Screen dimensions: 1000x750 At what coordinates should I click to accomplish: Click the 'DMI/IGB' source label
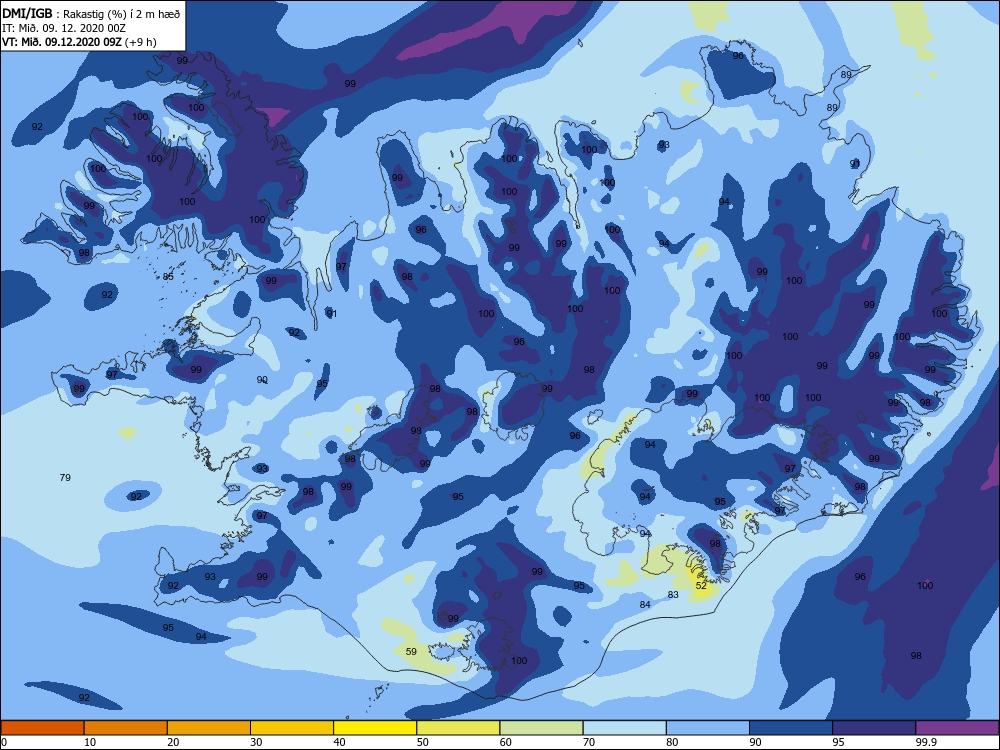click(x=27, y=14)
